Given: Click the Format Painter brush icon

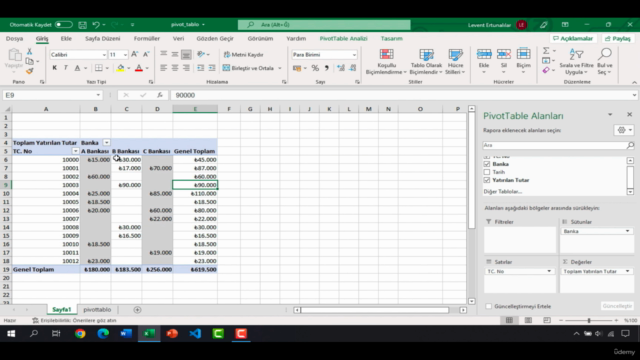Looking at the screenshot, I should (x=29, y=71).
